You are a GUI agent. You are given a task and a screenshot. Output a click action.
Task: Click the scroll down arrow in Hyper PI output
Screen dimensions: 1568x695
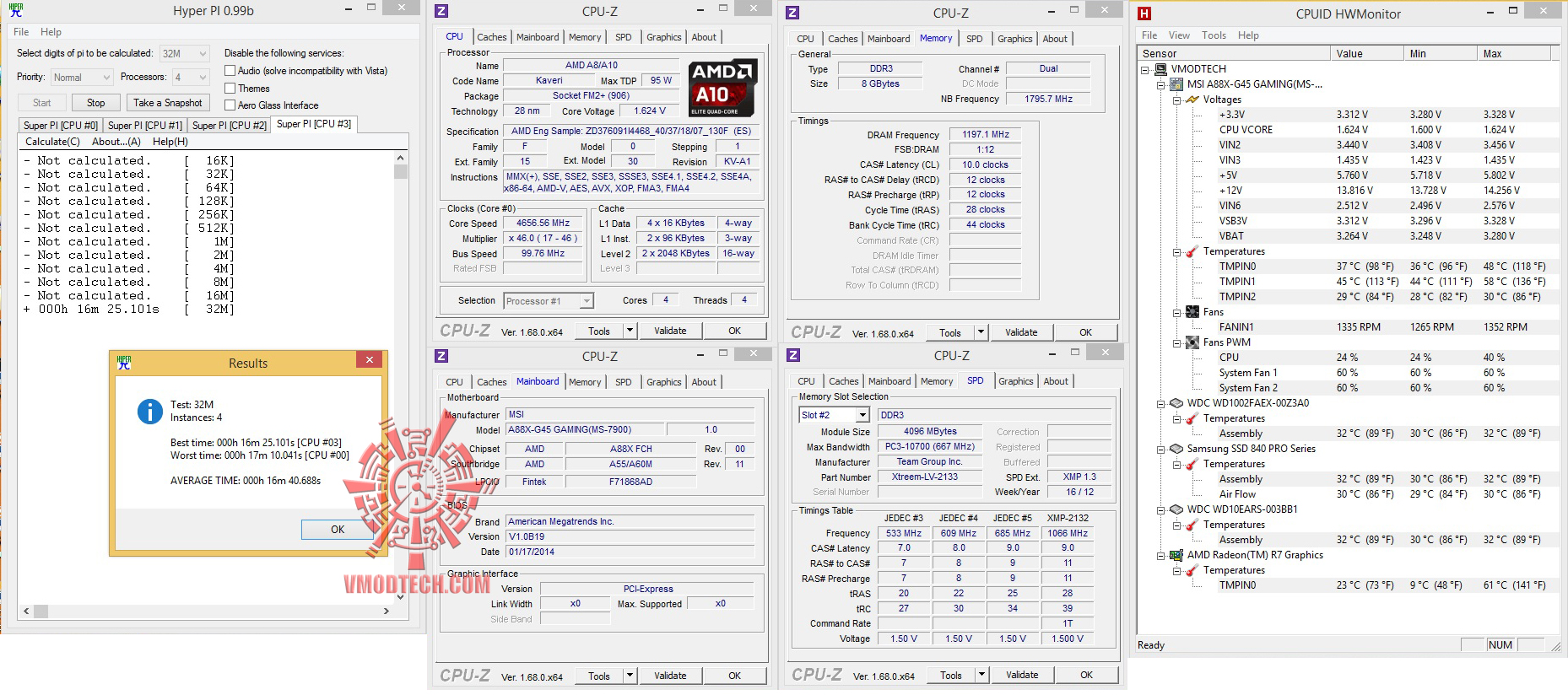click(400, 596)
